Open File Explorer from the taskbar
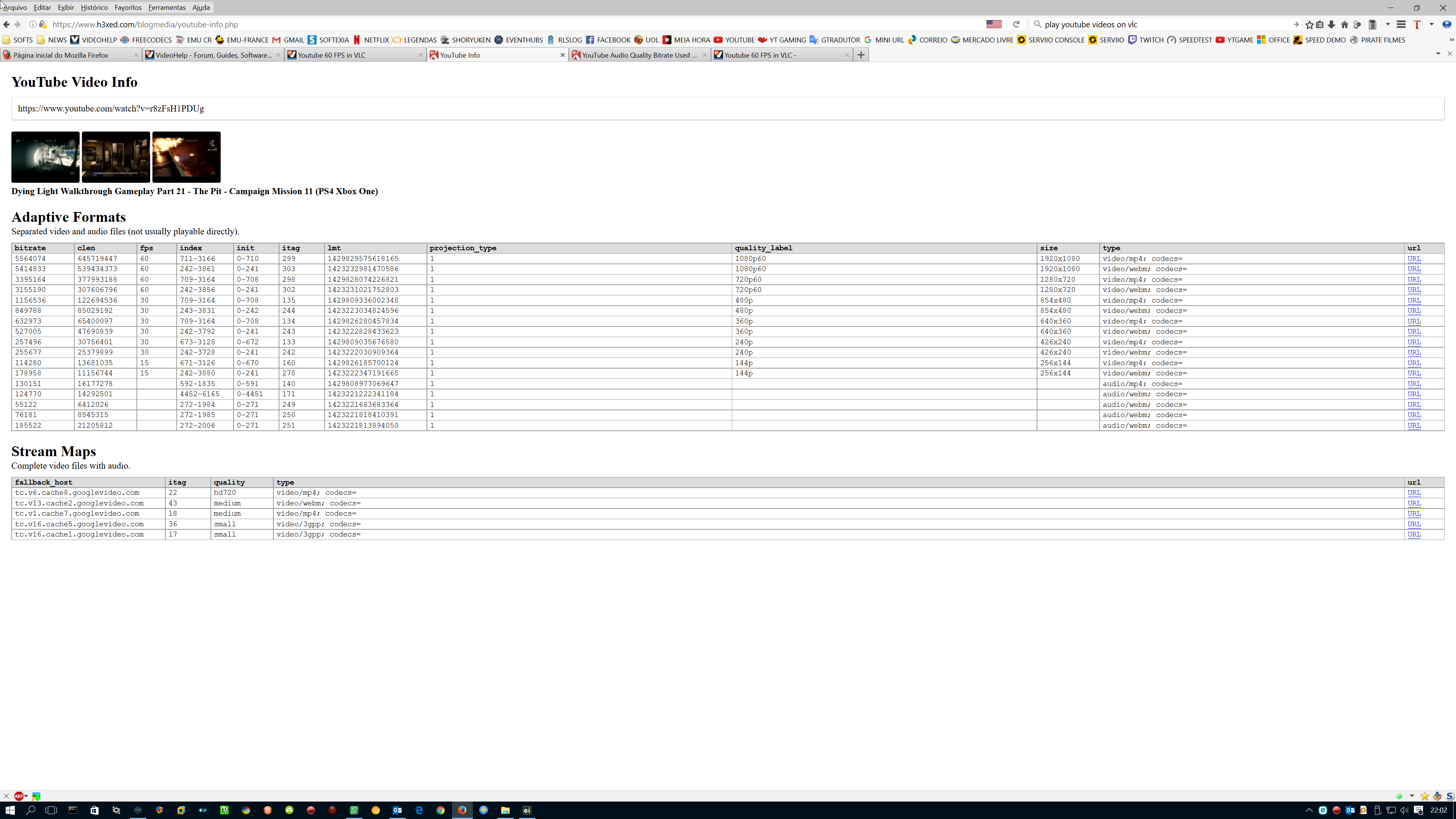The height and width of the screenshot is (819, 1456). tap(505, 810)
